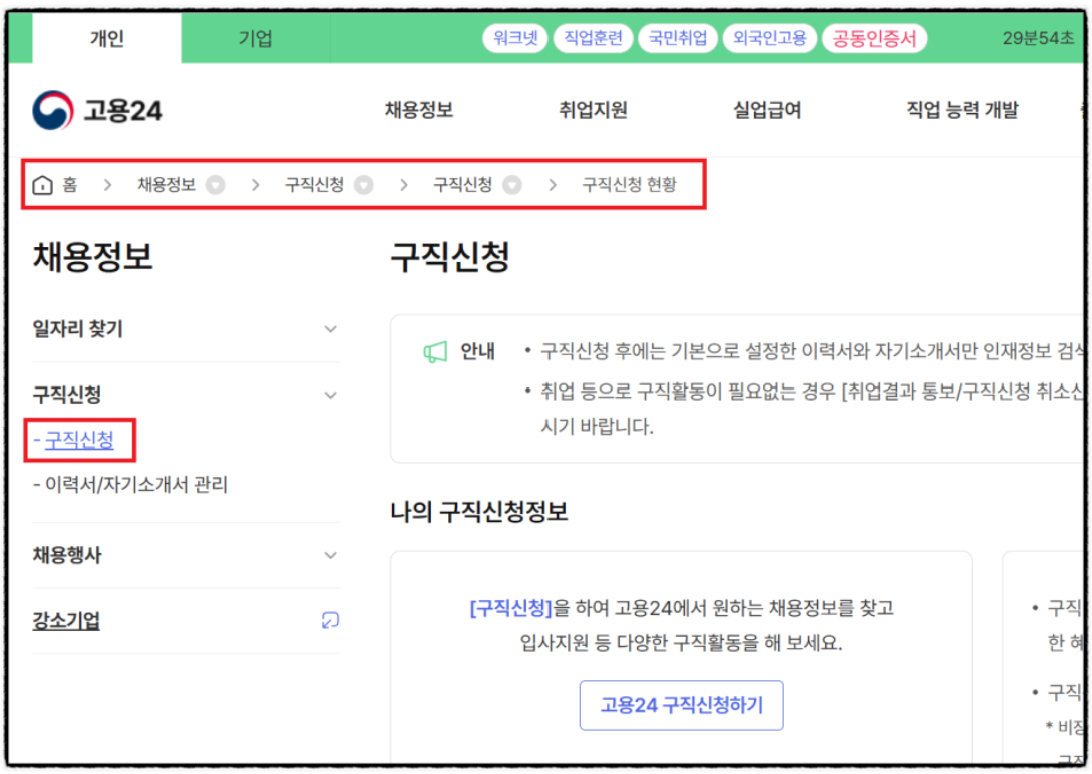Viewport: 1092px width, 774px height.
Task: Expand the 일자리 찾기 sidebar section
Action: (330, 328)
